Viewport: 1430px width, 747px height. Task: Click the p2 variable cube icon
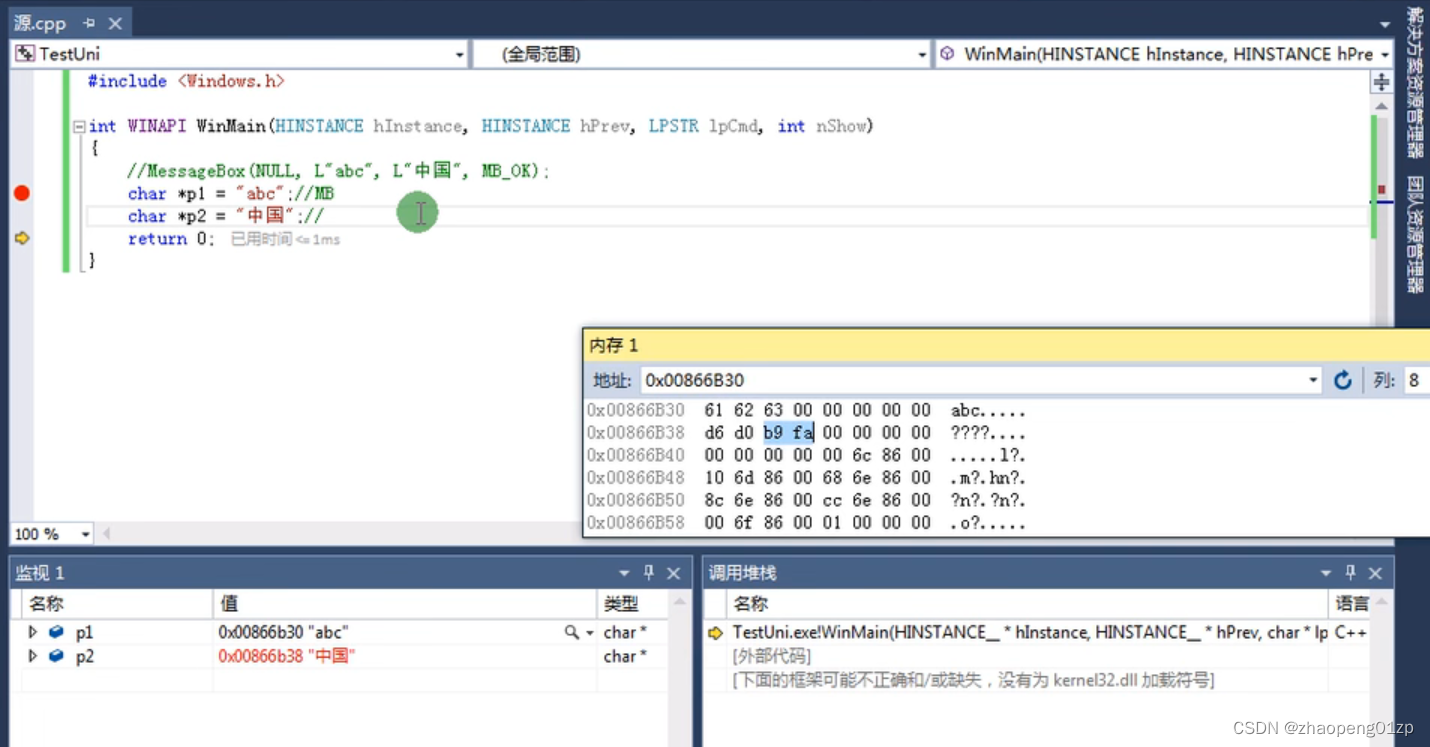click(56, 656)
